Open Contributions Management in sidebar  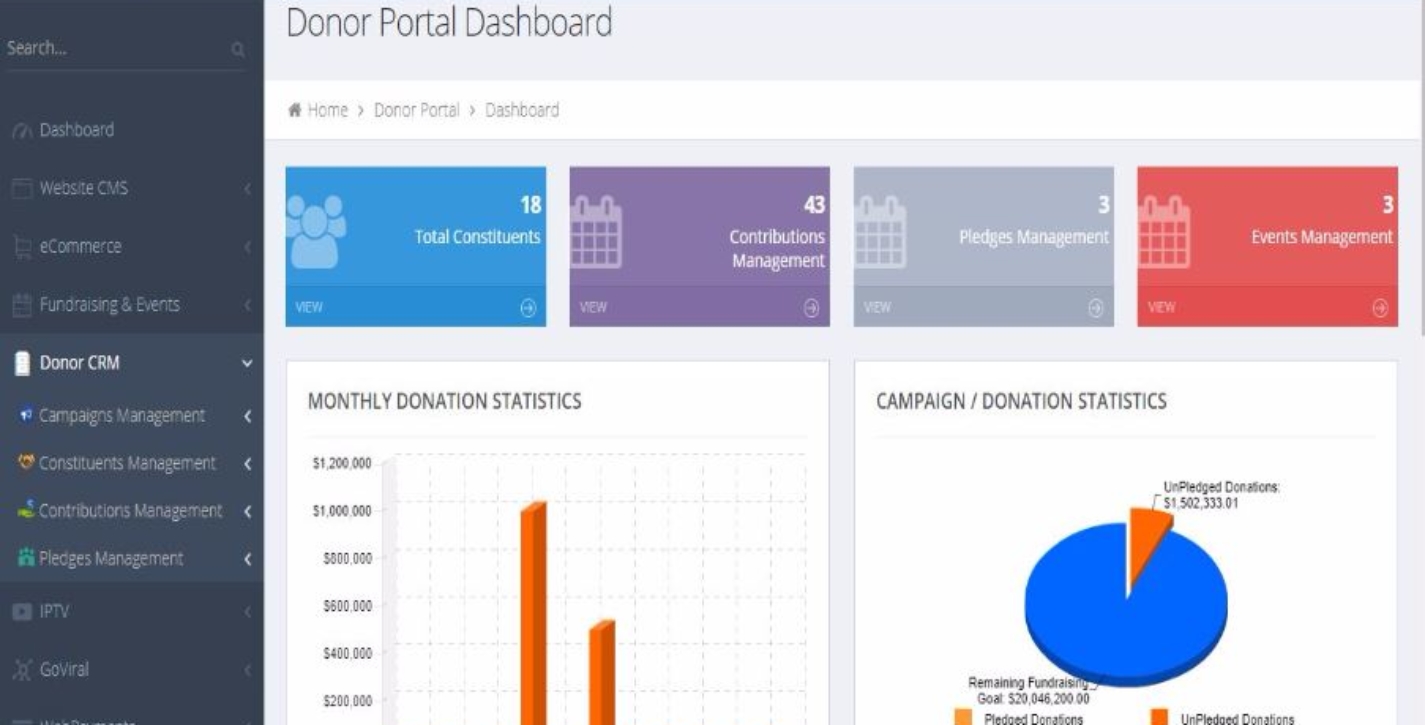point(132,512)
